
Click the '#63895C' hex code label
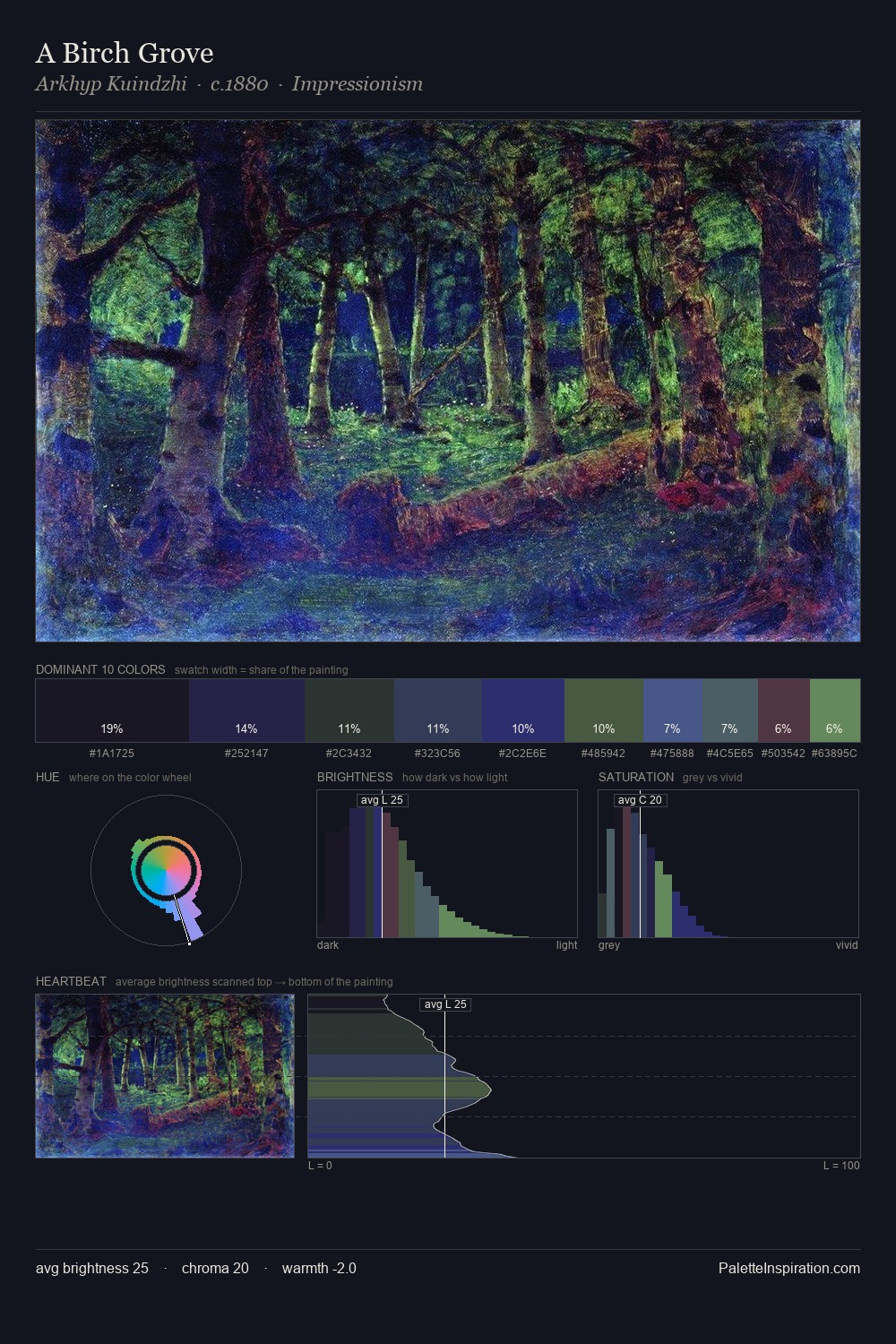[835, 754]
